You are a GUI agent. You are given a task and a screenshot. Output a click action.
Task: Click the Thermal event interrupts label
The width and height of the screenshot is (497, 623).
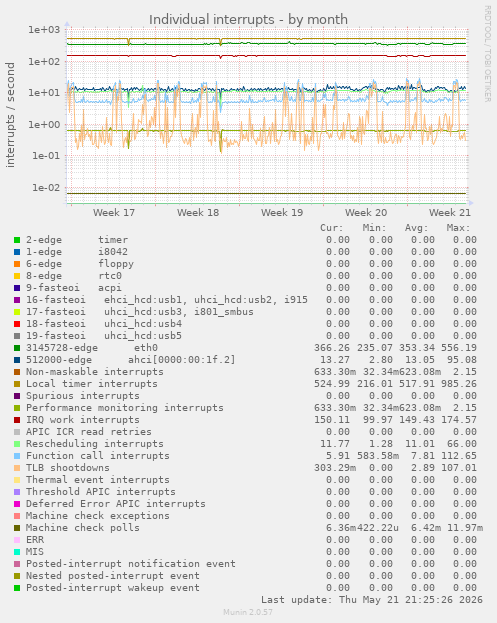98,480
